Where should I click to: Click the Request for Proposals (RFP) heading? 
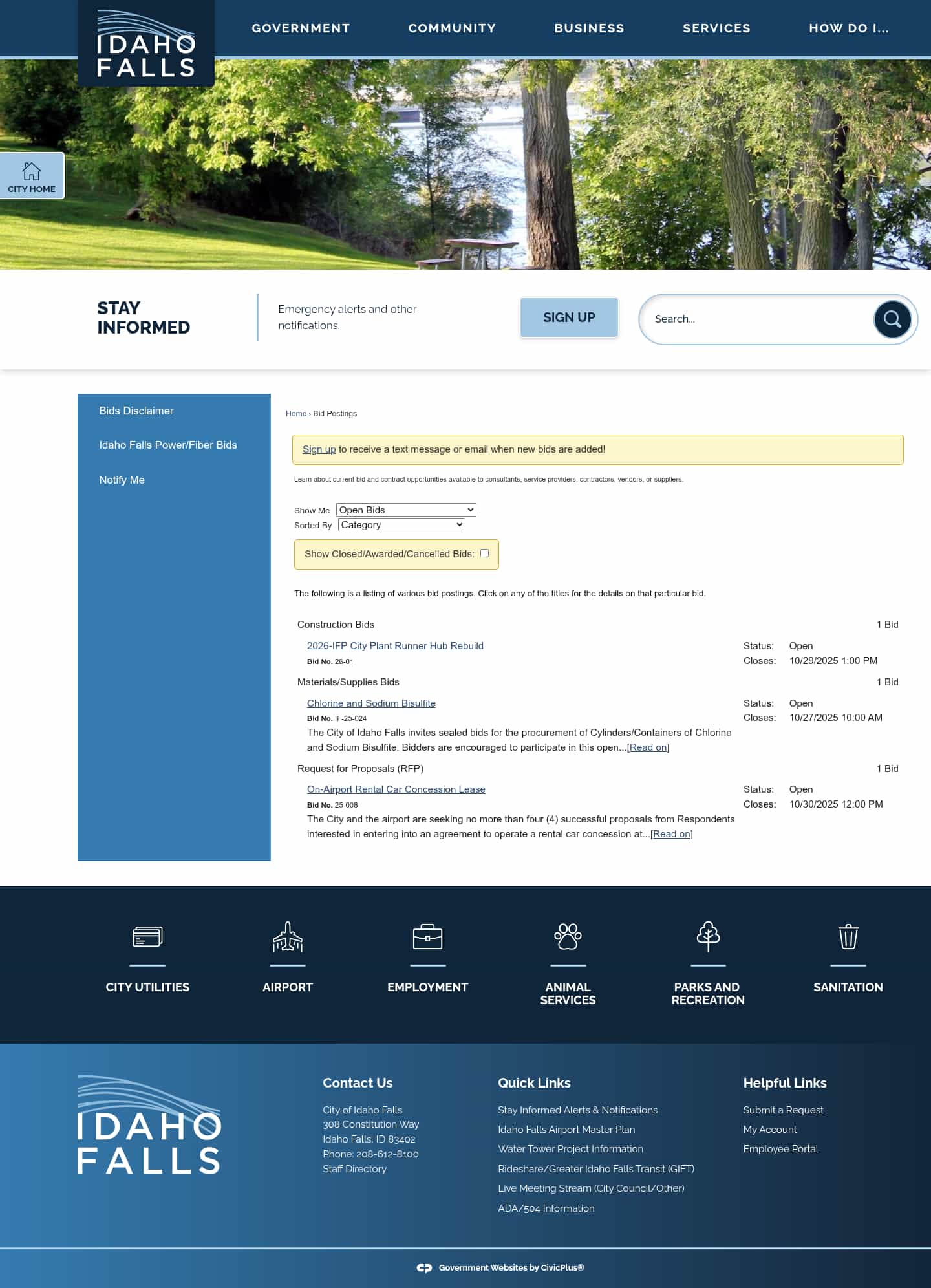coord(360,769)
